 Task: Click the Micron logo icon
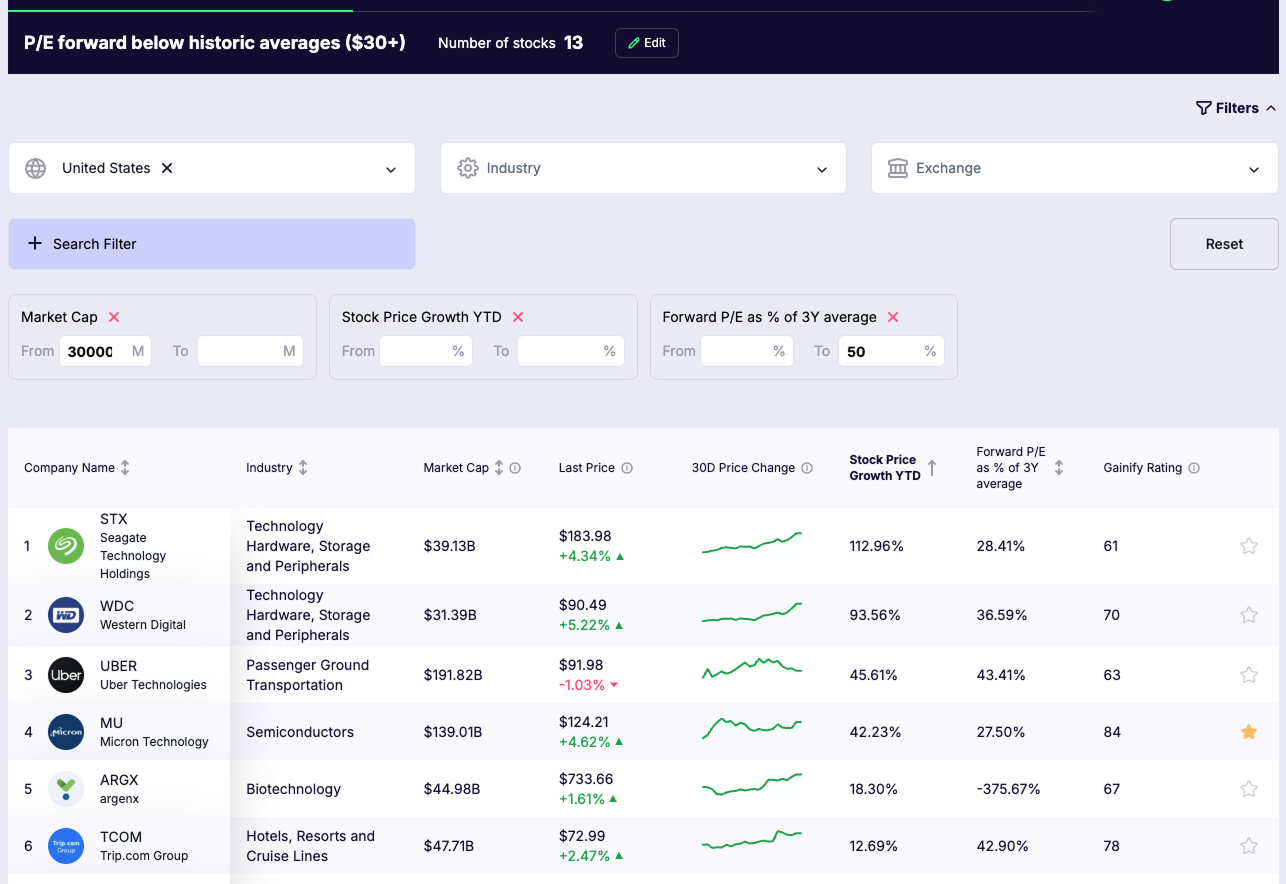(66, 732)
